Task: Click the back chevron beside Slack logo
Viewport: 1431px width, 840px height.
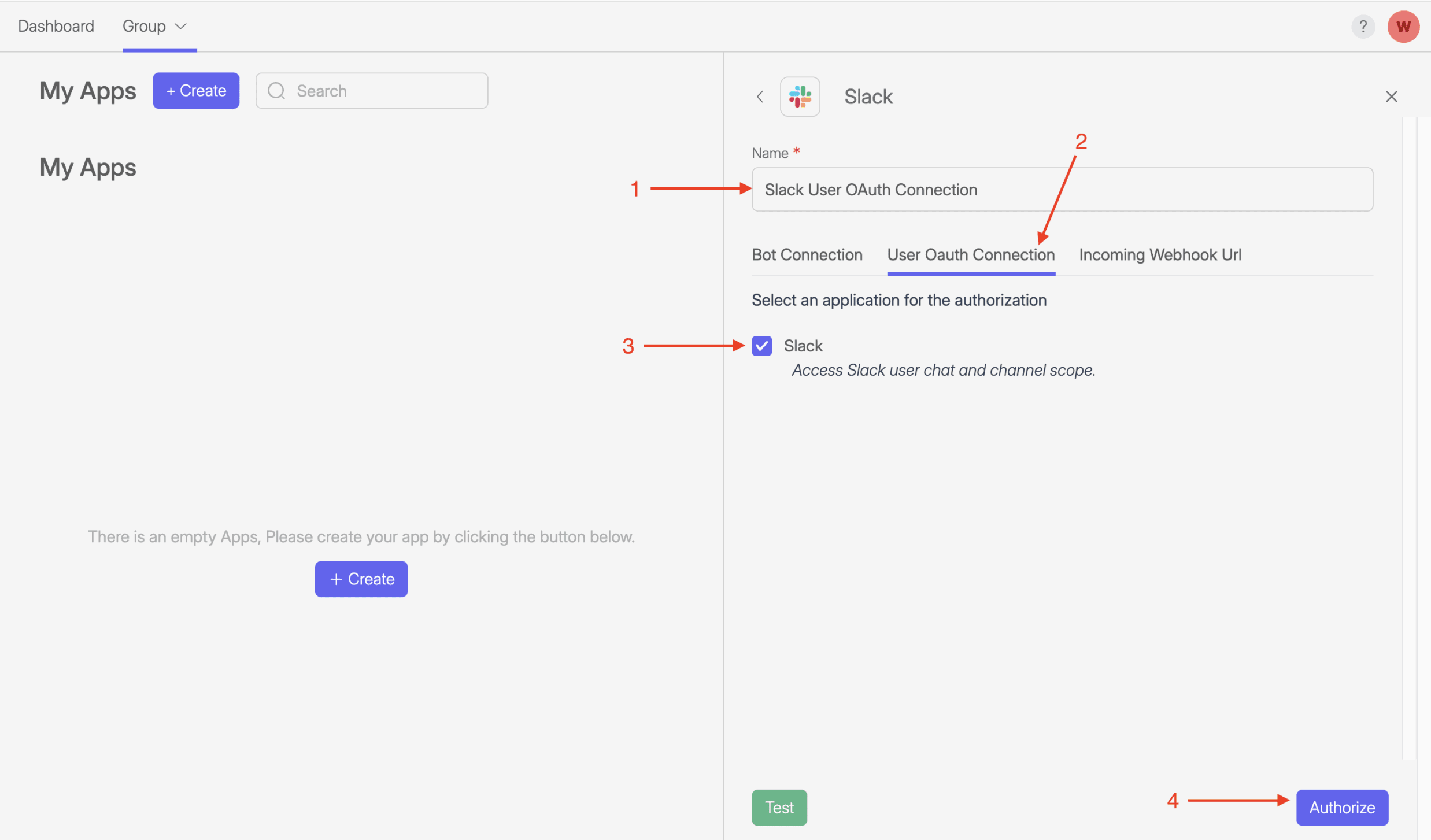Action: (760, 97)
